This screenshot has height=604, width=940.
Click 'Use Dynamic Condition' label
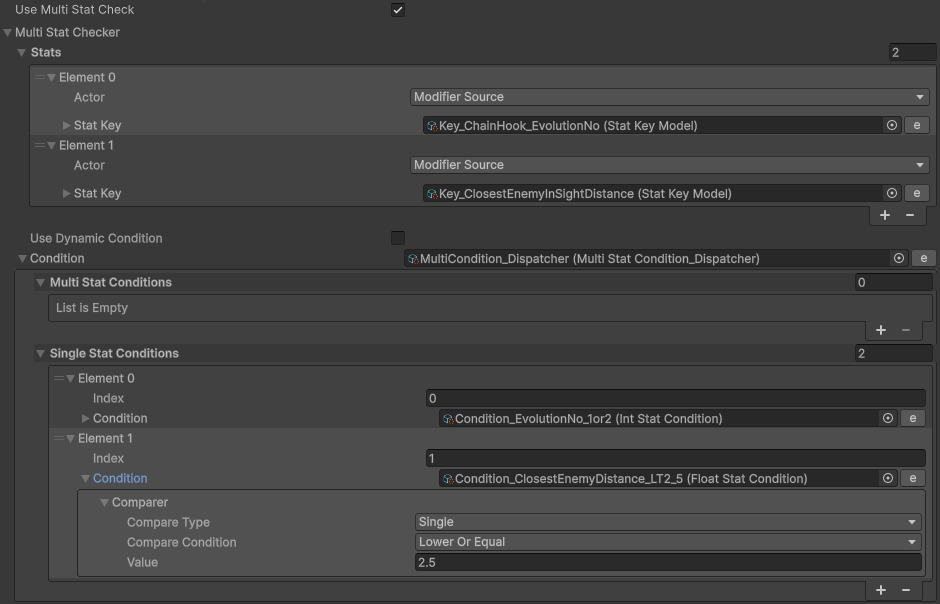coord(96,238)
